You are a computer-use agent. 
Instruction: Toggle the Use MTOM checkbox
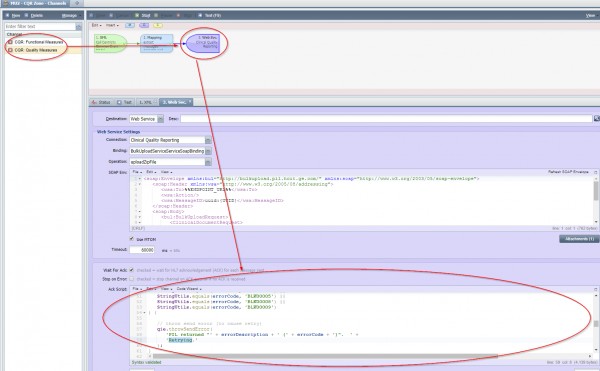coord(132,239)
